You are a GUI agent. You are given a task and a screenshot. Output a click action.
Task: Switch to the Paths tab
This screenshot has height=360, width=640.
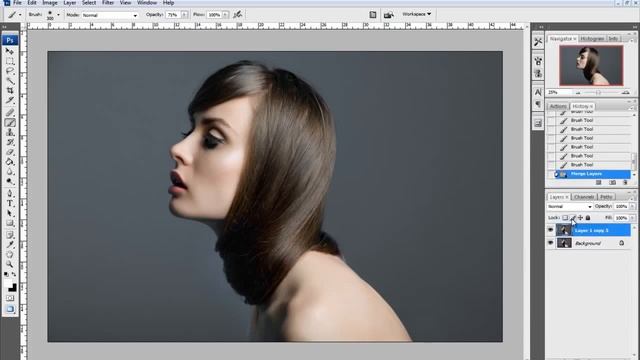pyautogui.click(x=606, y=197)
